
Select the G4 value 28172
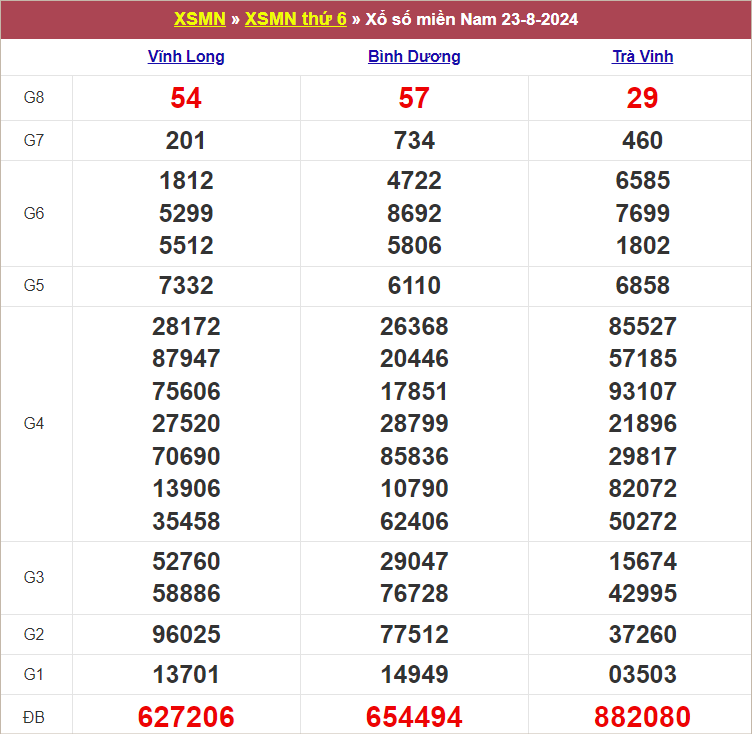[186, 327]
